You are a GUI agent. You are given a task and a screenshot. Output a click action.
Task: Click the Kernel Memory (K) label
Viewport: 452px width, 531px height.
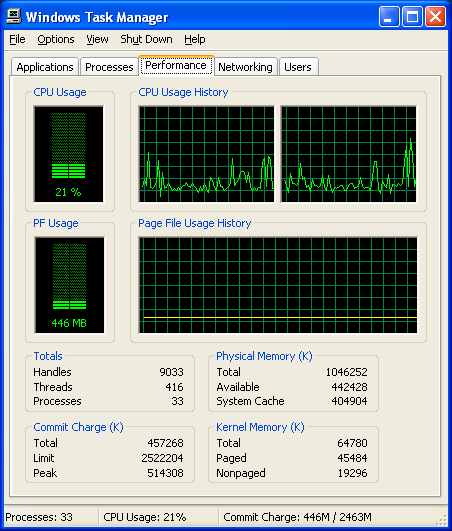[x=260, y=427]
